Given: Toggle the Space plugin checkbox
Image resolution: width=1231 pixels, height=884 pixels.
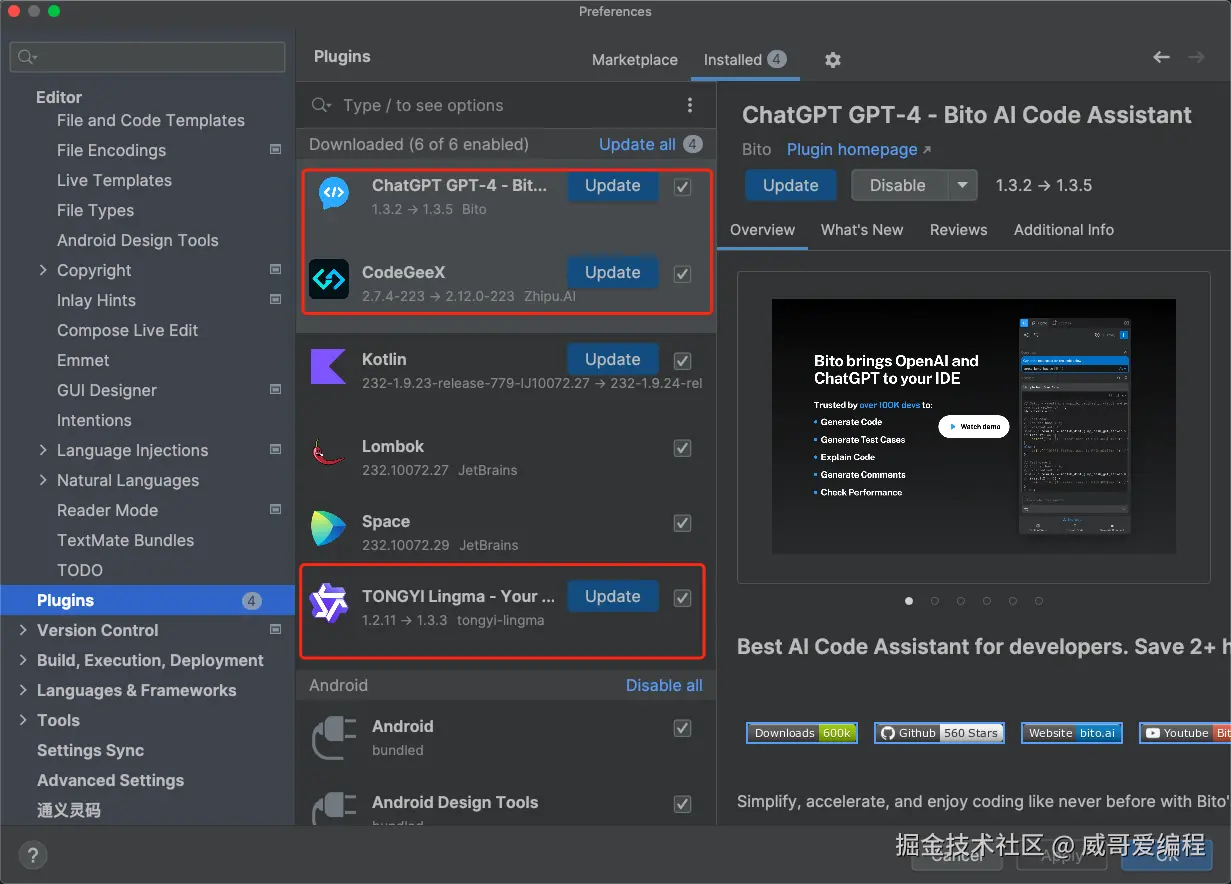Looking at the screenshot, I should point(683,523).
